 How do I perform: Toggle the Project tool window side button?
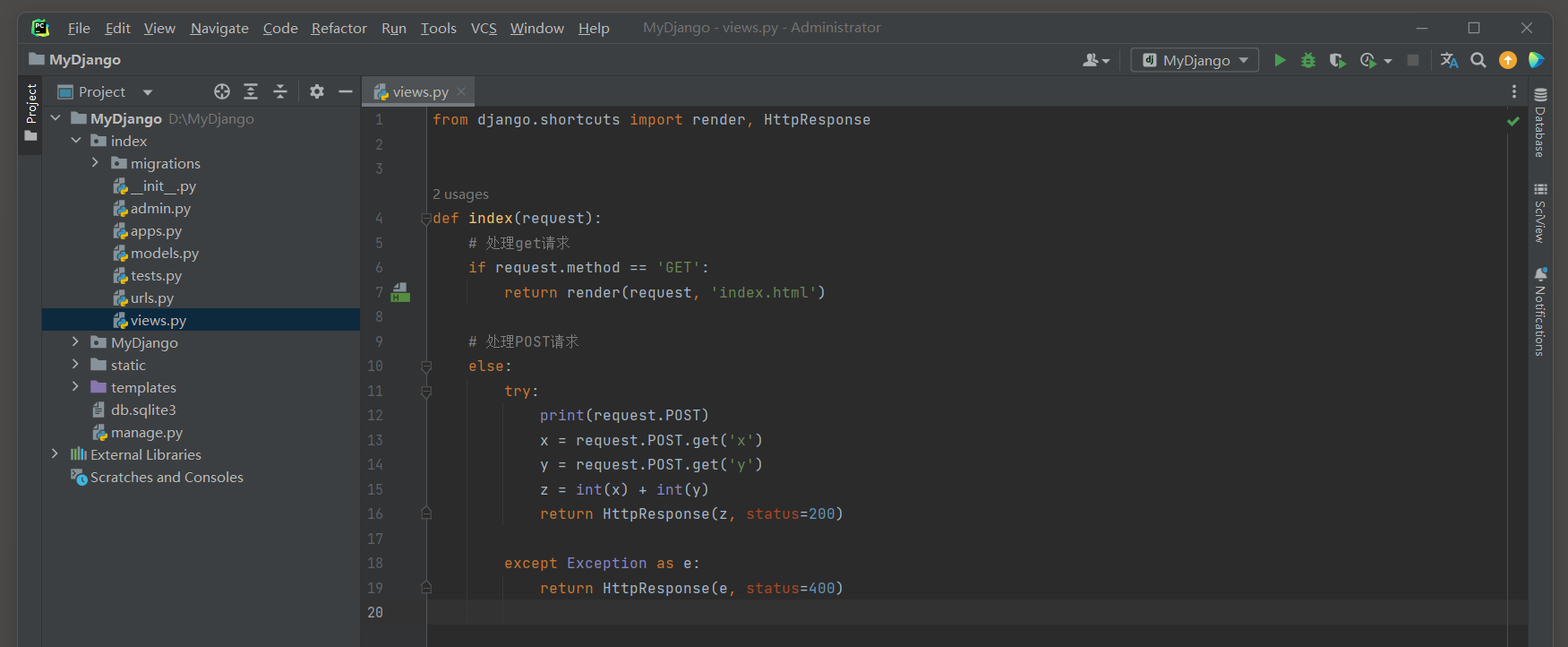(30, 114)
